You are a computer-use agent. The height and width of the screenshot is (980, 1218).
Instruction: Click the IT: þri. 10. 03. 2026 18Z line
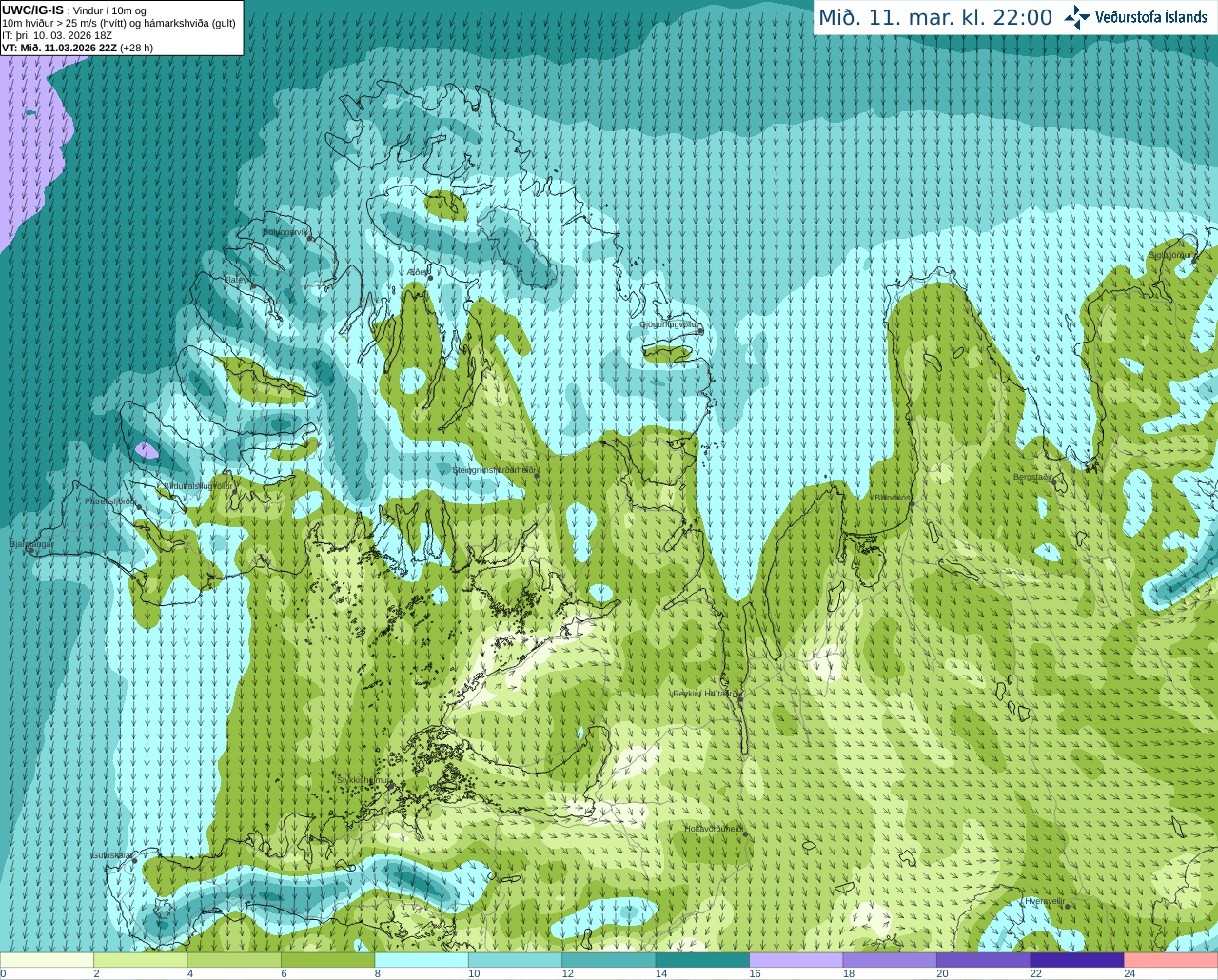pyautogui.click(x=57, y=35)
